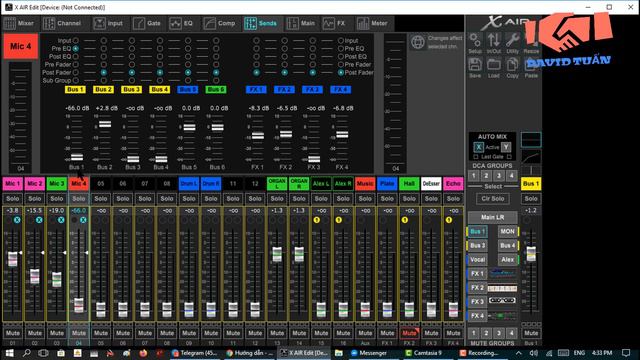Image resolution: width=640 pixels, height=360 pixels.
Task: Click the X link icon on Mic 1 strip
Action: coord(17,220)
